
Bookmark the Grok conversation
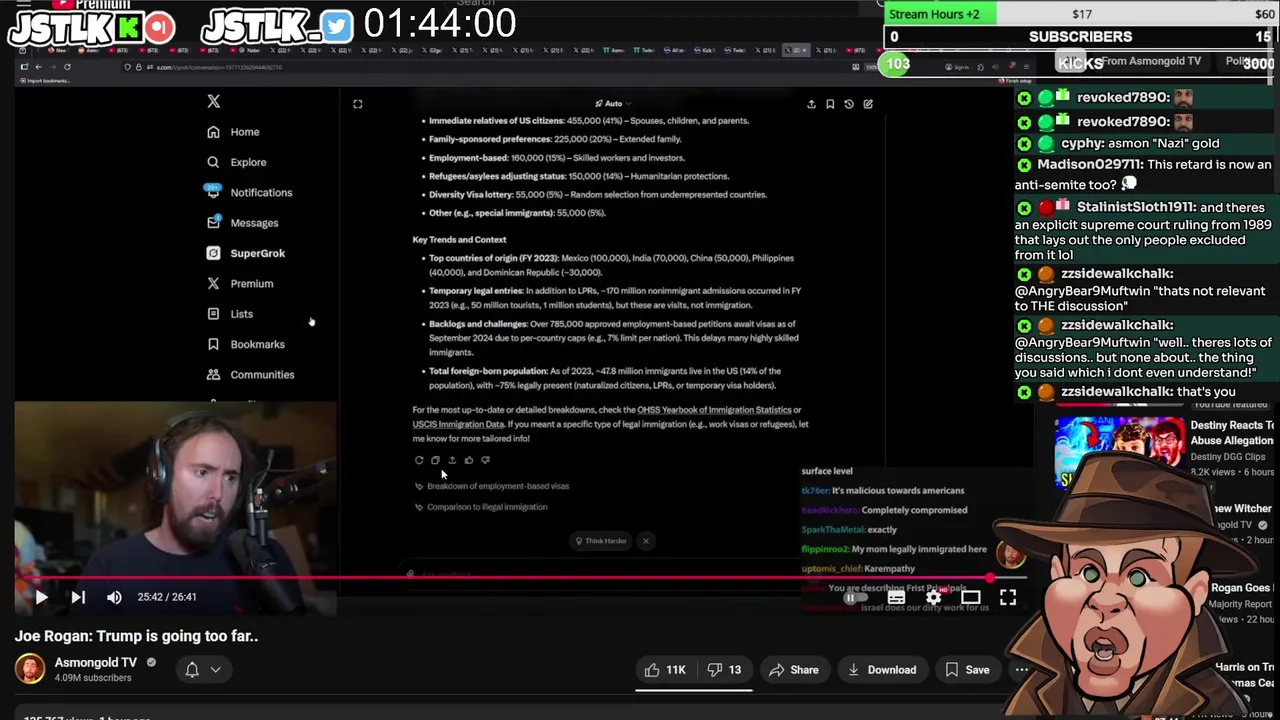(x=830, y=104)
